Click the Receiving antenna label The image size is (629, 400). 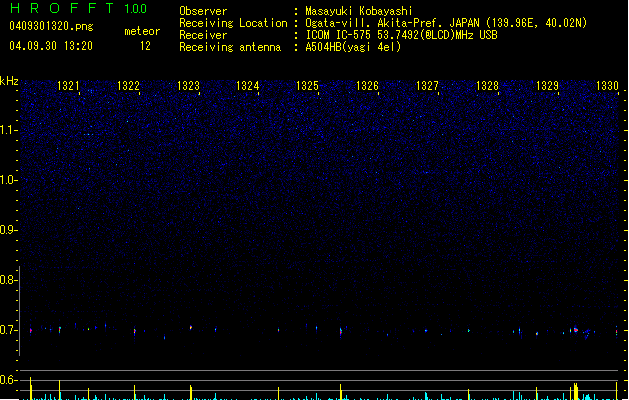click(230, 47)
